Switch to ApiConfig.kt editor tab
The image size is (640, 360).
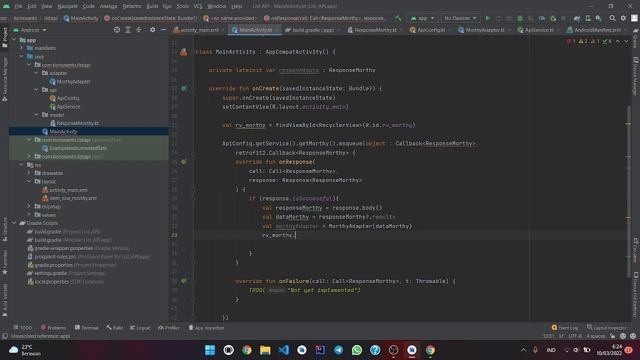[x=430, y=30]
